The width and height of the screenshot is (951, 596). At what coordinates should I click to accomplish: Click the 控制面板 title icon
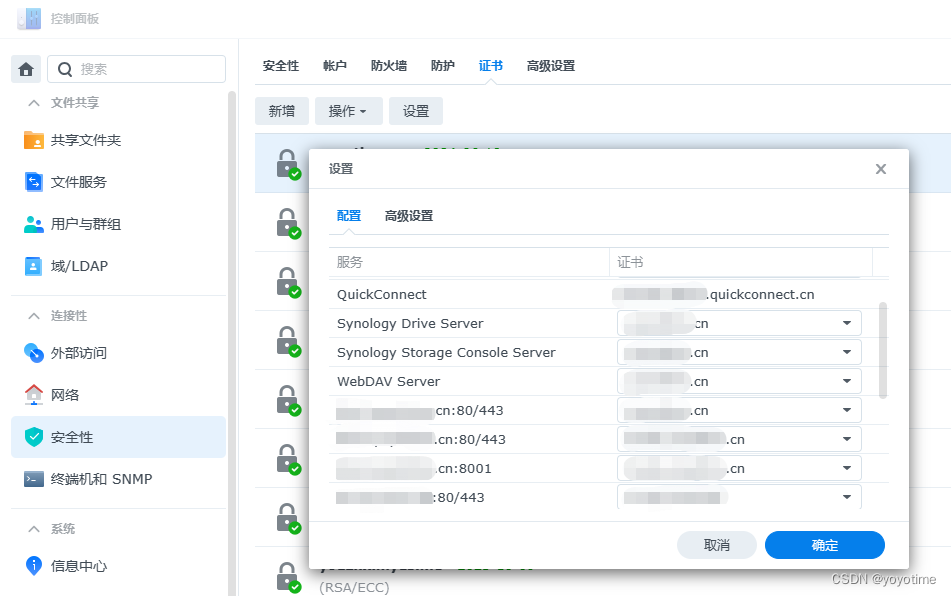[28, 17]
